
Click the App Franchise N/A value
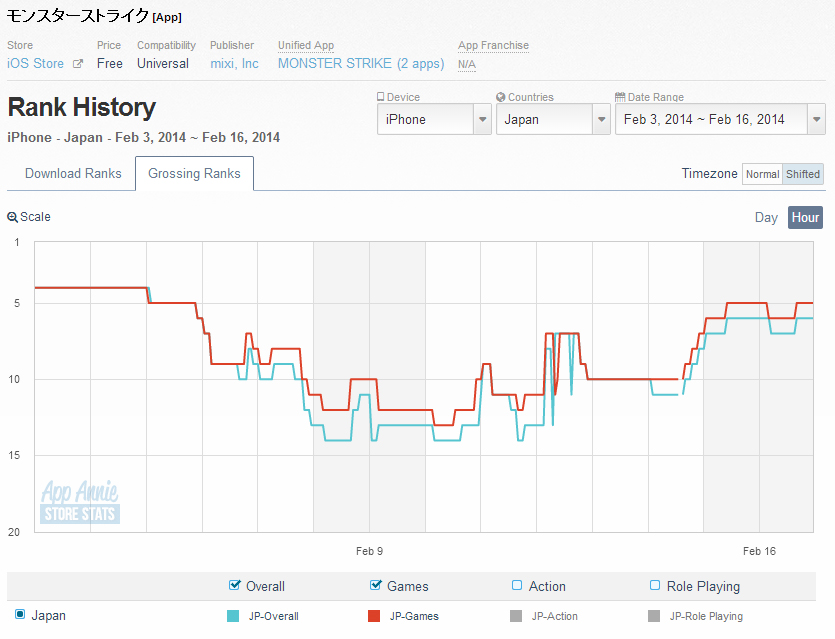click(467, 64)
